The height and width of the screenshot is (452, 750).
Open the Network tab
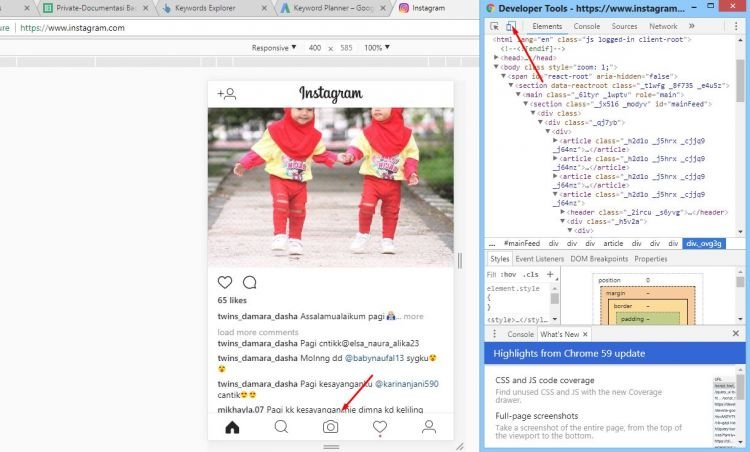point(663,26)
